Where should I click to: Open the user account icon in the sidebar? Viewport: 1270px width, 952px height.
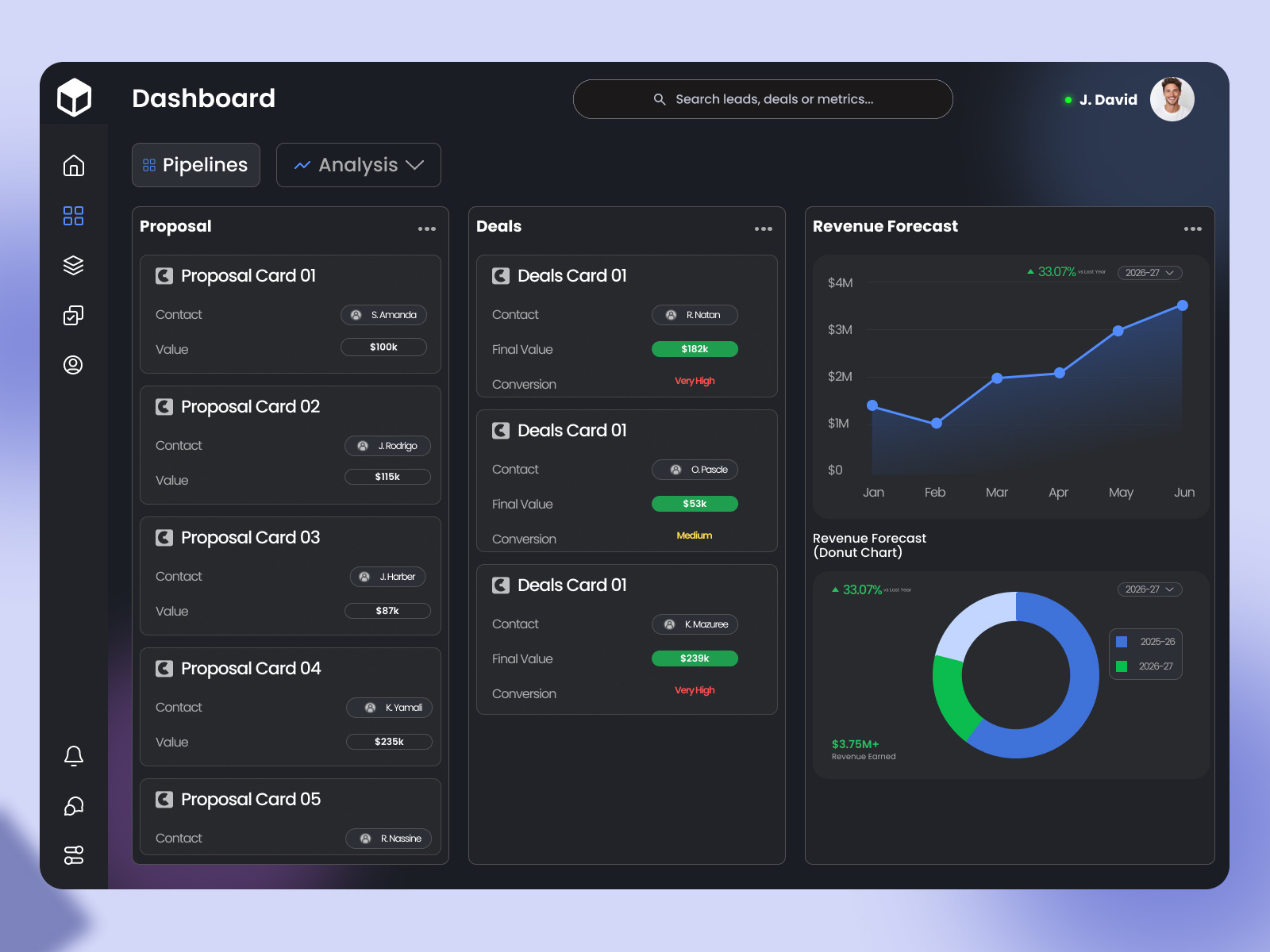pyautogui.click(x=73, y=365)
